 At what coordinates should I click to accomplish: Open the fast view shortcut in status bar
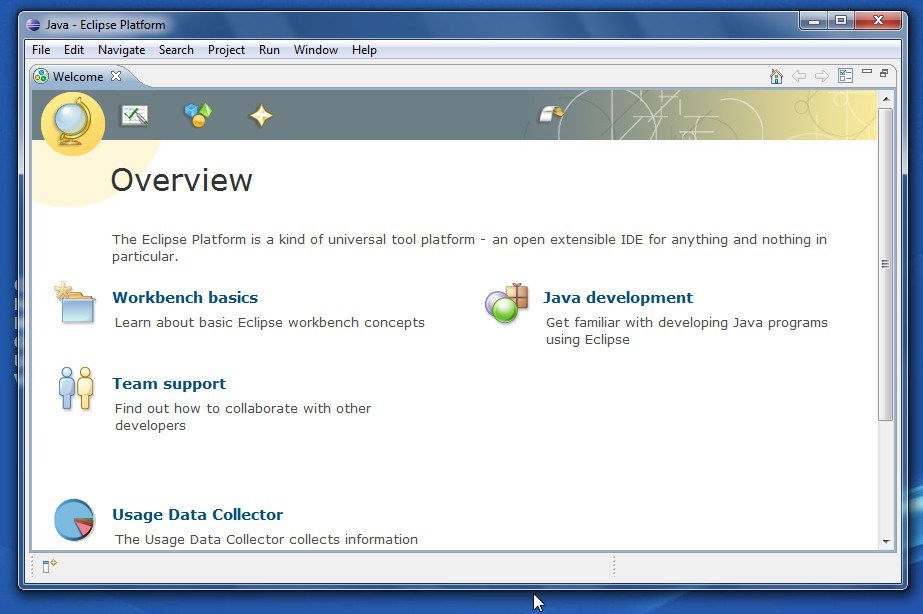[47, 566]
